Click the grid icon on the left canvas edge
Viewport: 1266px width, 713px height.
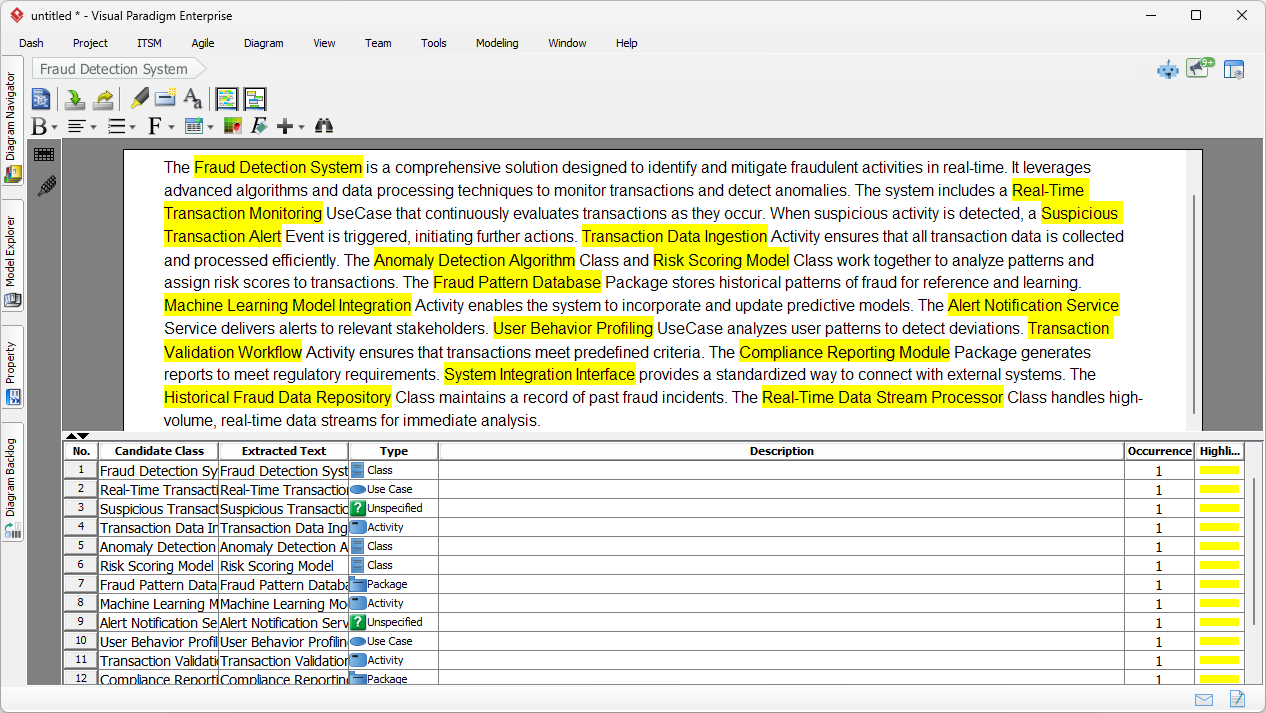(x=45, y=154)
